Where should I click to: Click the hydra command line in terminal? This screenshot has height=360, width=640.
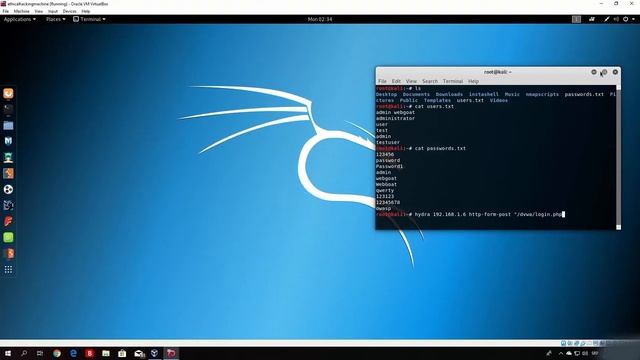(x=470, y=214)
